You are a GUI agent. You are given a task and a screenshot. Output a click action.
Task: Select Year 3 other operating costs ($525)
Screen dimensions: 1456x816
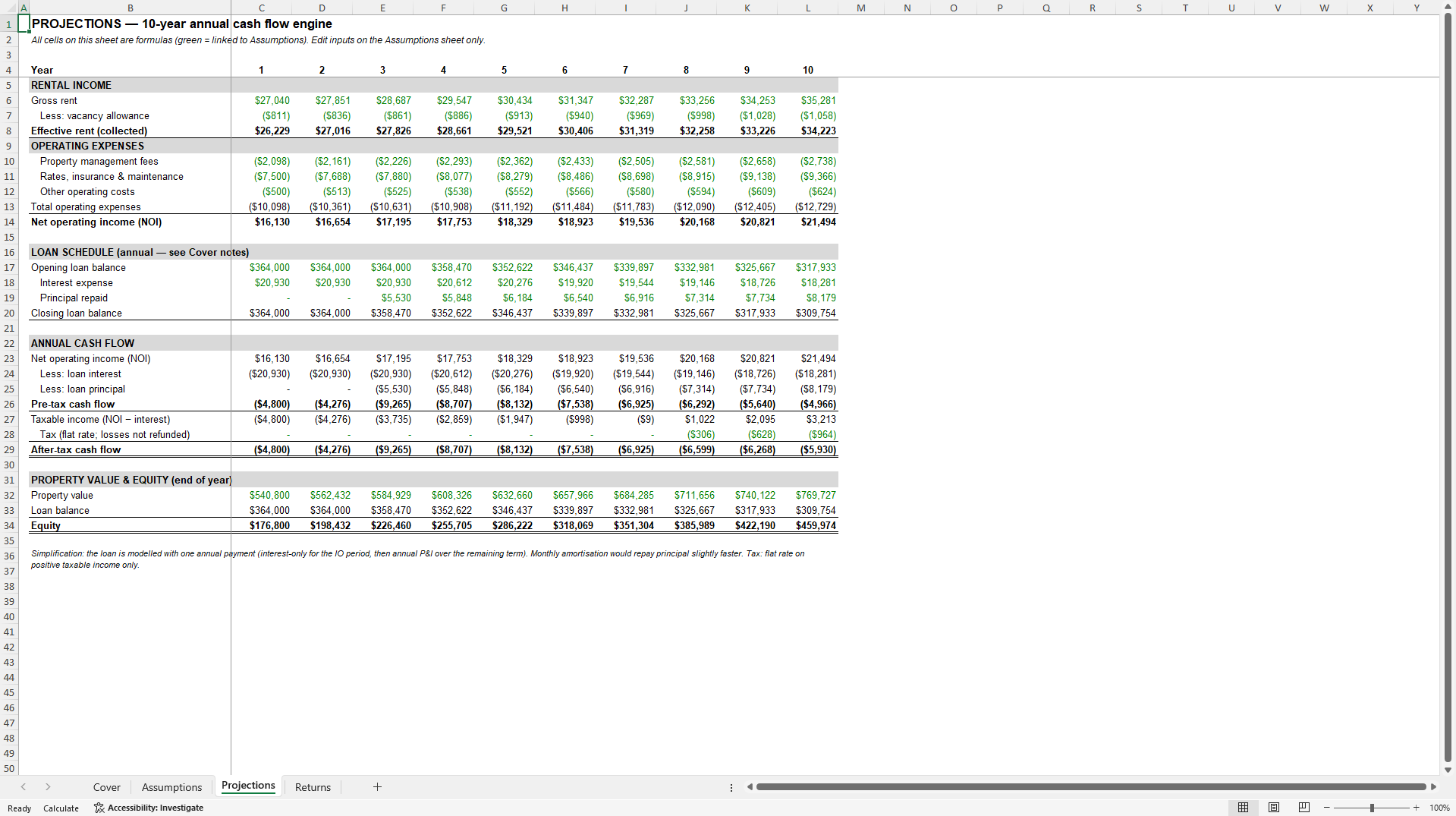click(x=383, y=191)
